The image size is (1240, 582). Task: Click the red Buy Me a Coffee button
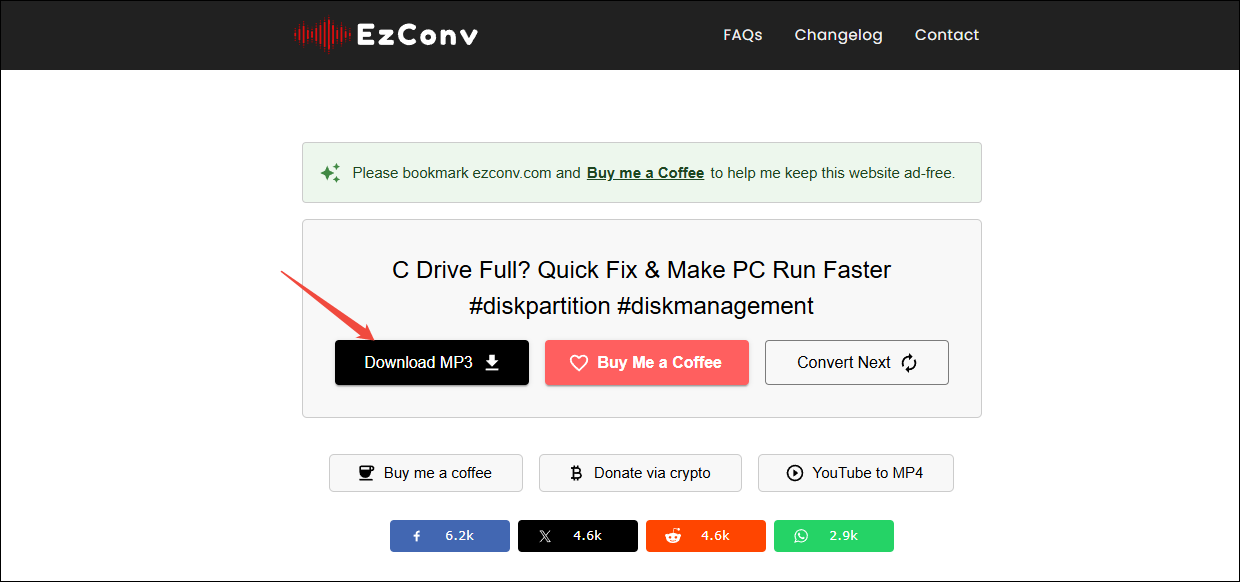647,362
